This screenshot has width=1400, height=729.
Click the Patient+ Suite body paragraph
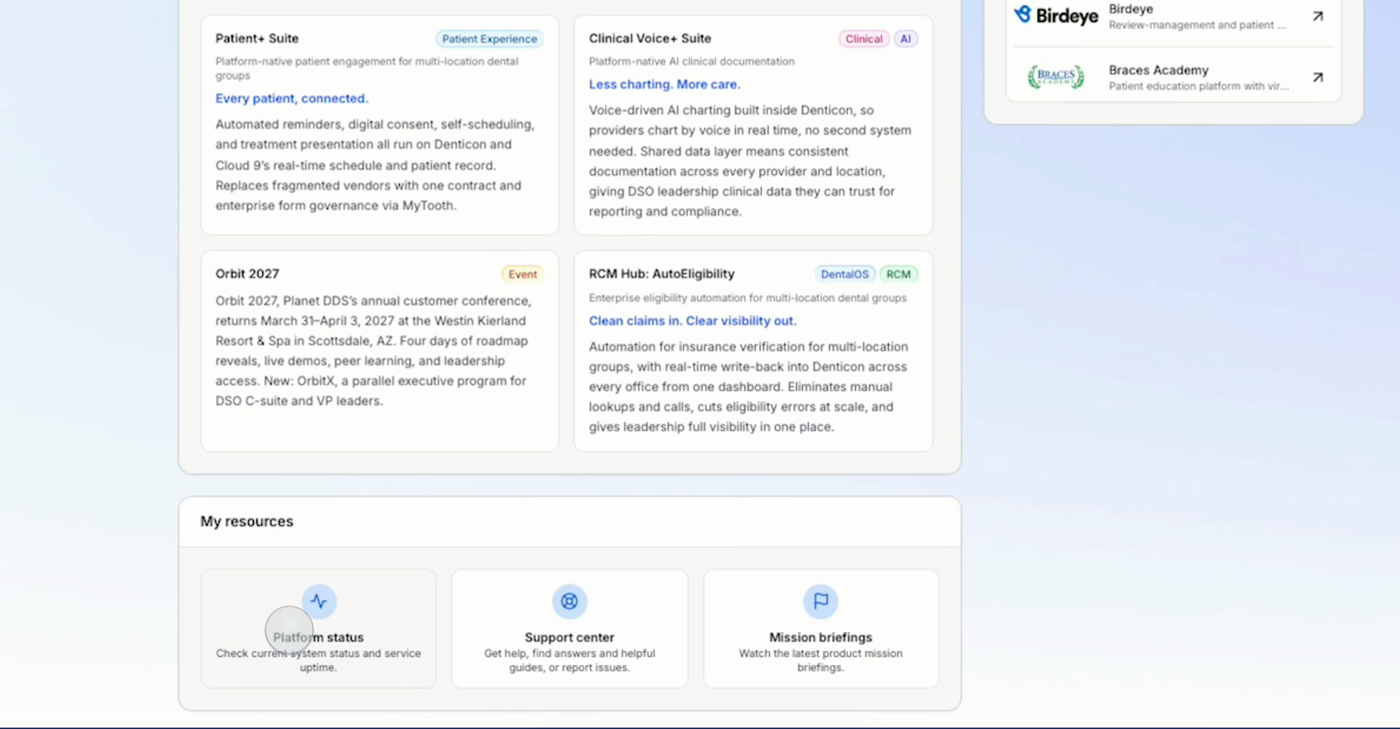[376, 165]
